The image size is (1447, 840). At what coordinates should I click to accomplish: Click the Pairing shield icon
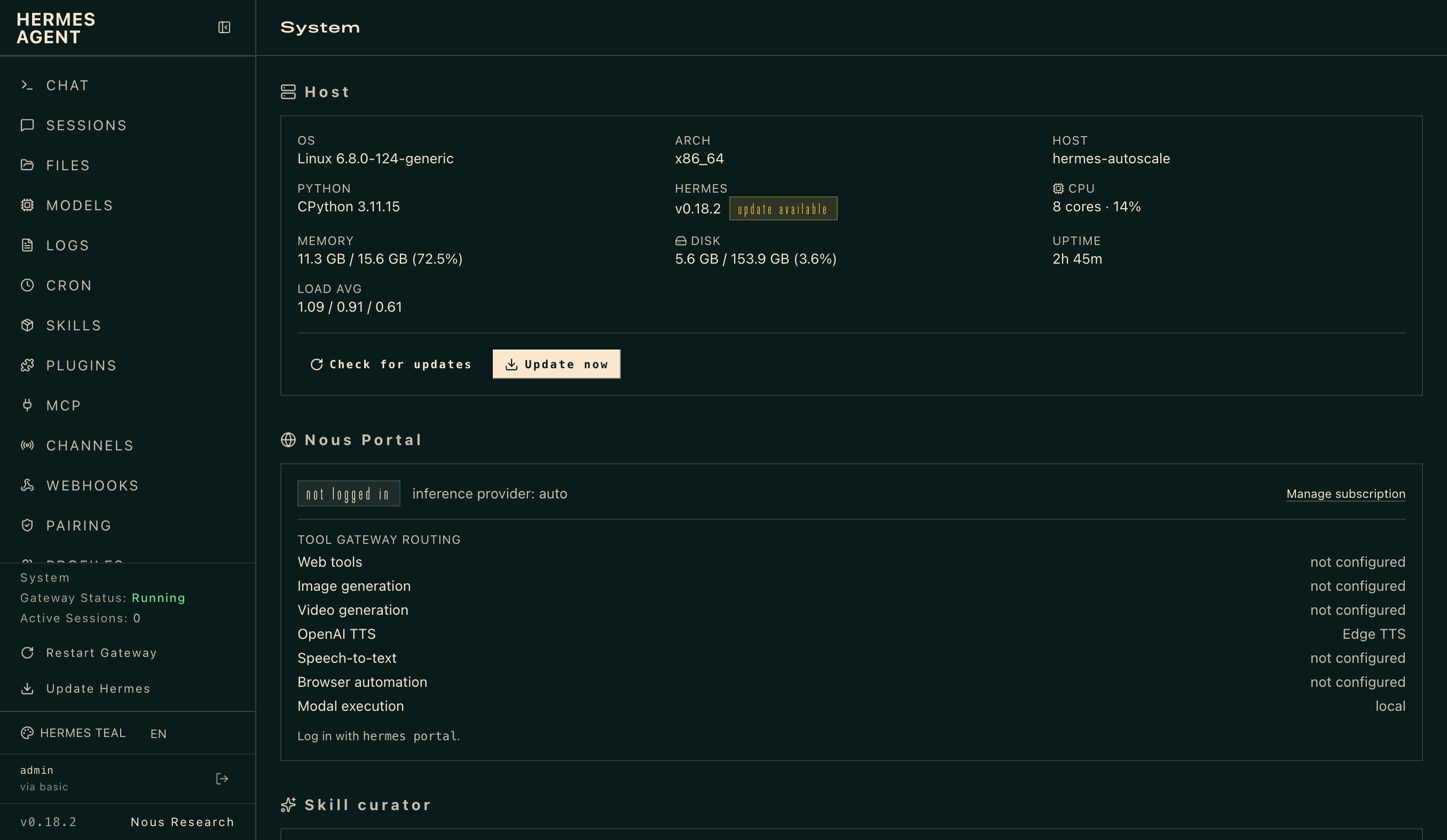tap(27, 526)
